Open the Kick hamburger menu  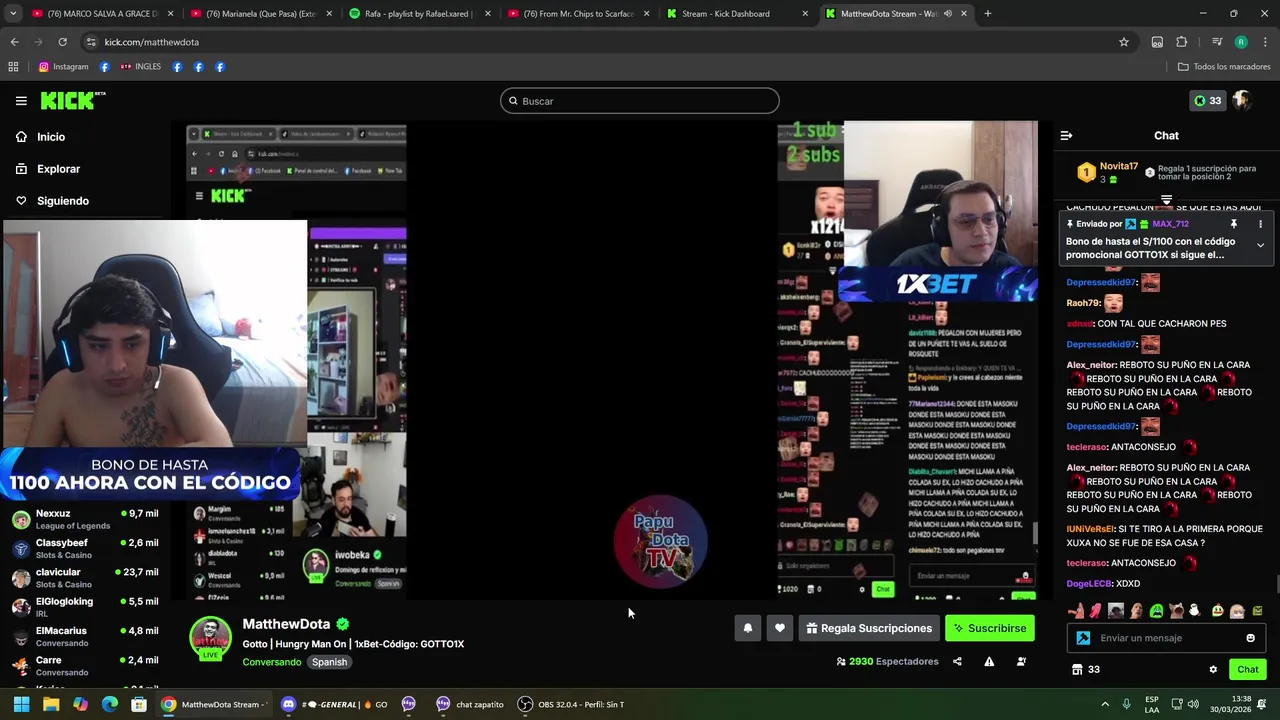pos(21,101)
